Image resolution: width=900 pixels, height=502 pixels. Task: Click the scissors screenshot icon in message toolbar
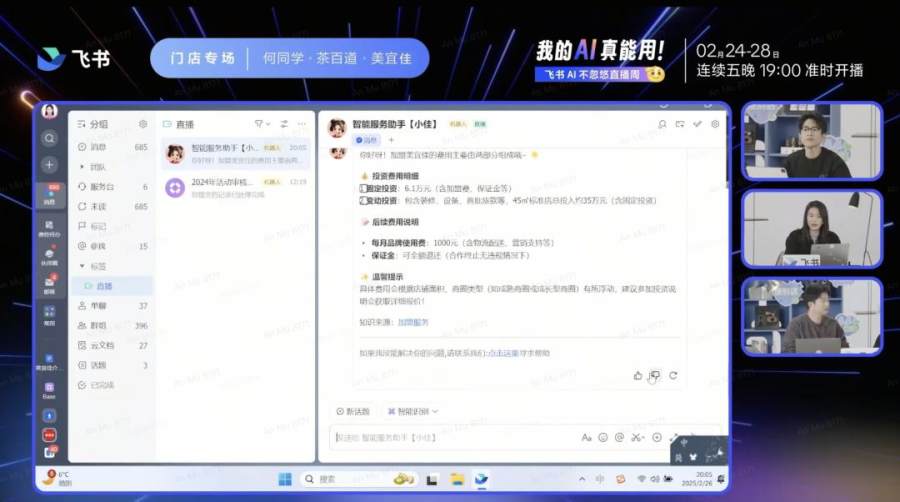637,437
